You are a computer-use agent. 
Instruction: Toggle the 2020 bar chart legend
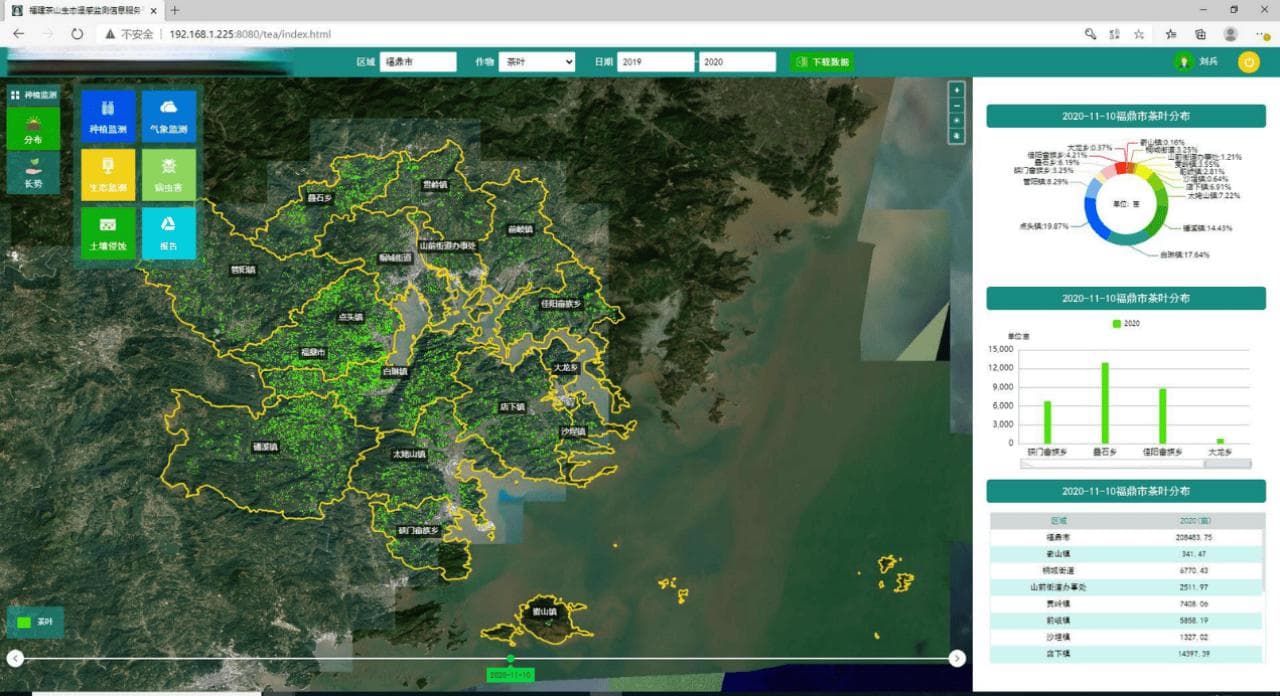[x=1126, y=324]
